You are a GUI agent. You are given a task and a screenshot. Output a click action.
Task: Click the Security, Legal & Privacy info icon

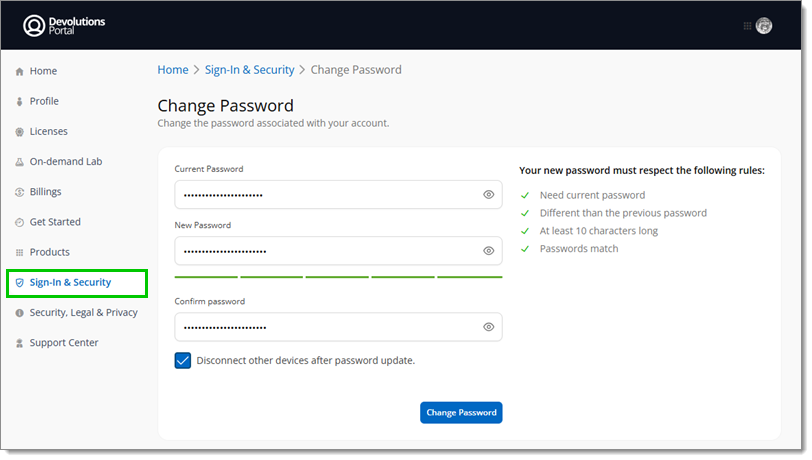(x=20, y=313)
